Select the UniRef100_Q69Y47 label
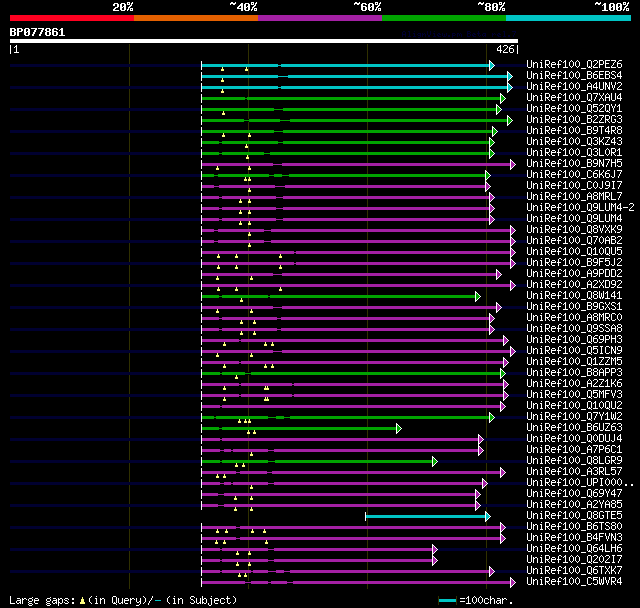Viewport: 640px width, 608px height. [574, 494]
